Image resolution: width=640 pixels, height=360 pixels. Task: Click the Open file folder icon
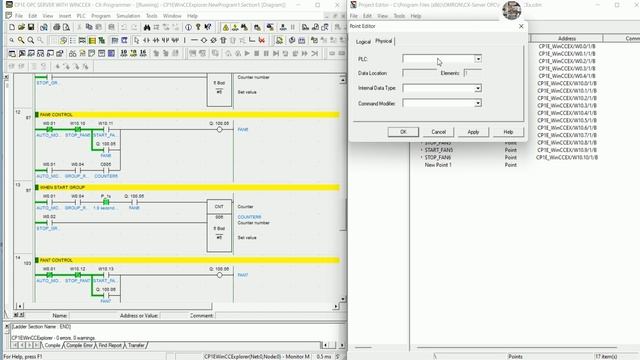coord(21,27)
